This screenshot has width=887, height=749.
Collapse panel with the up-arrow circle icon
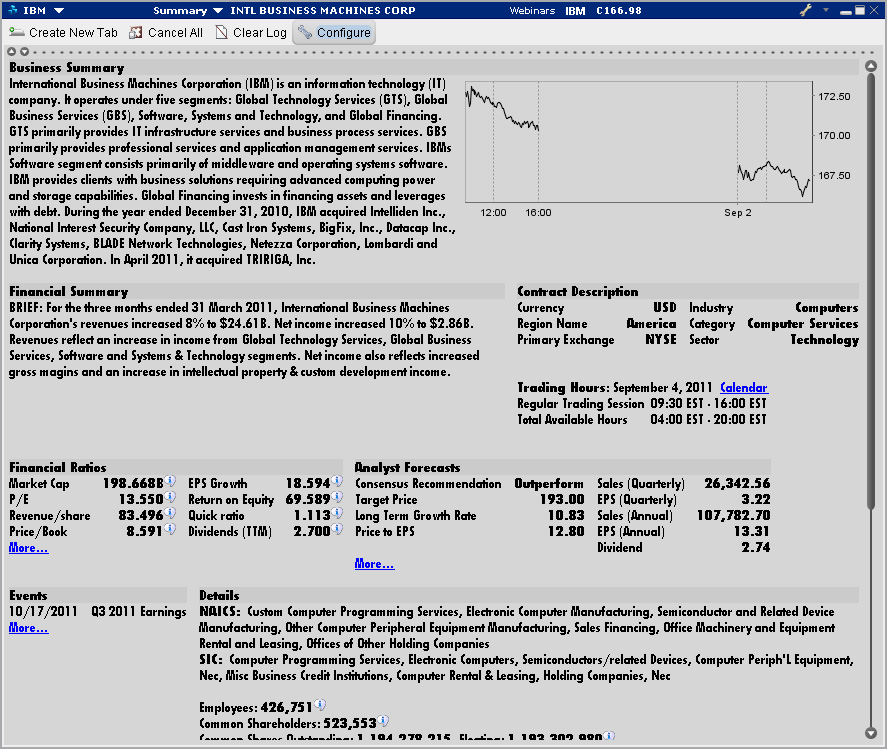point(11,51)
